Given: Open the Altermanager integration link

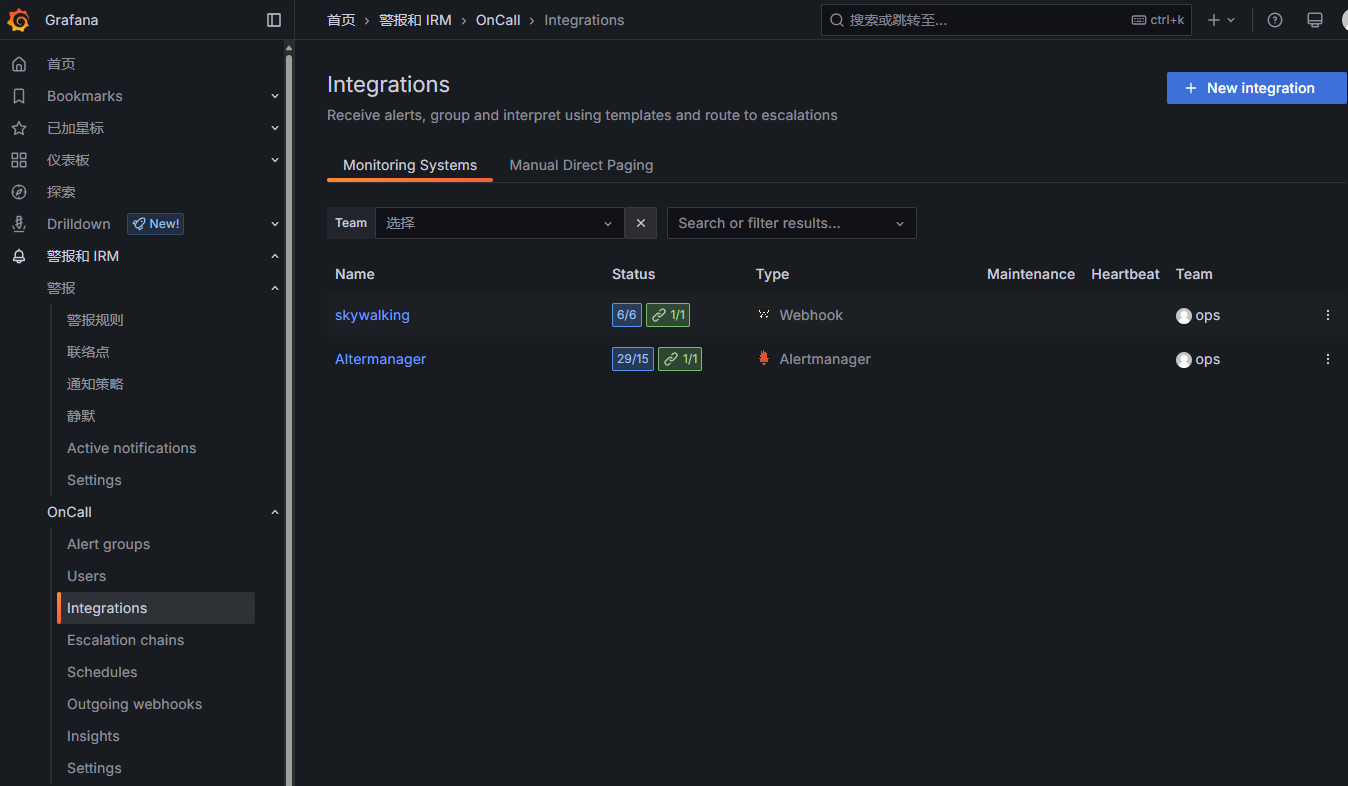Looking at the screenshot, I should coord(380,359).
